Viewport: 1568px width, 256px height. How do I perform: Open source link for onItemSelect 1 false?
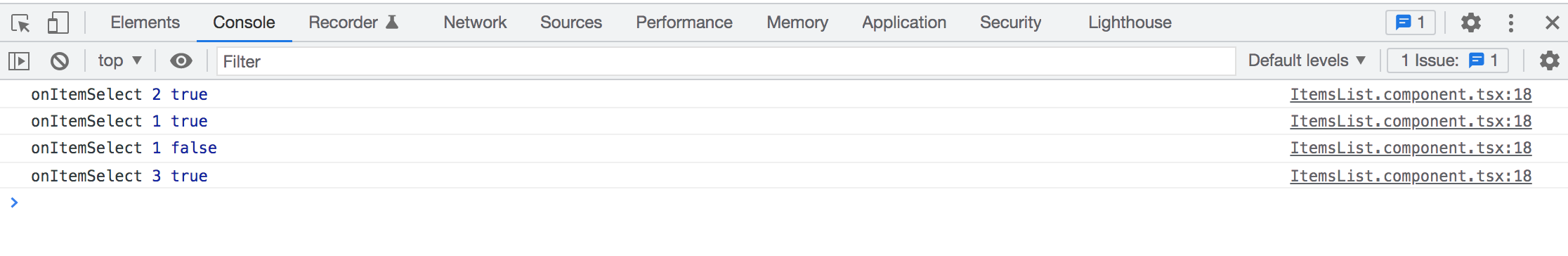1411,148
